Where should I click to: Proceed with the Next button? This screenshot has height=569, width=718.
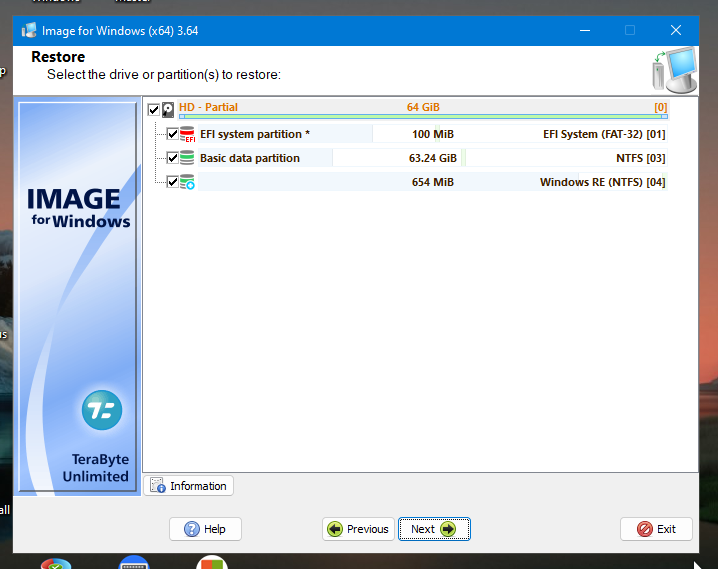[x=434, y=529]
